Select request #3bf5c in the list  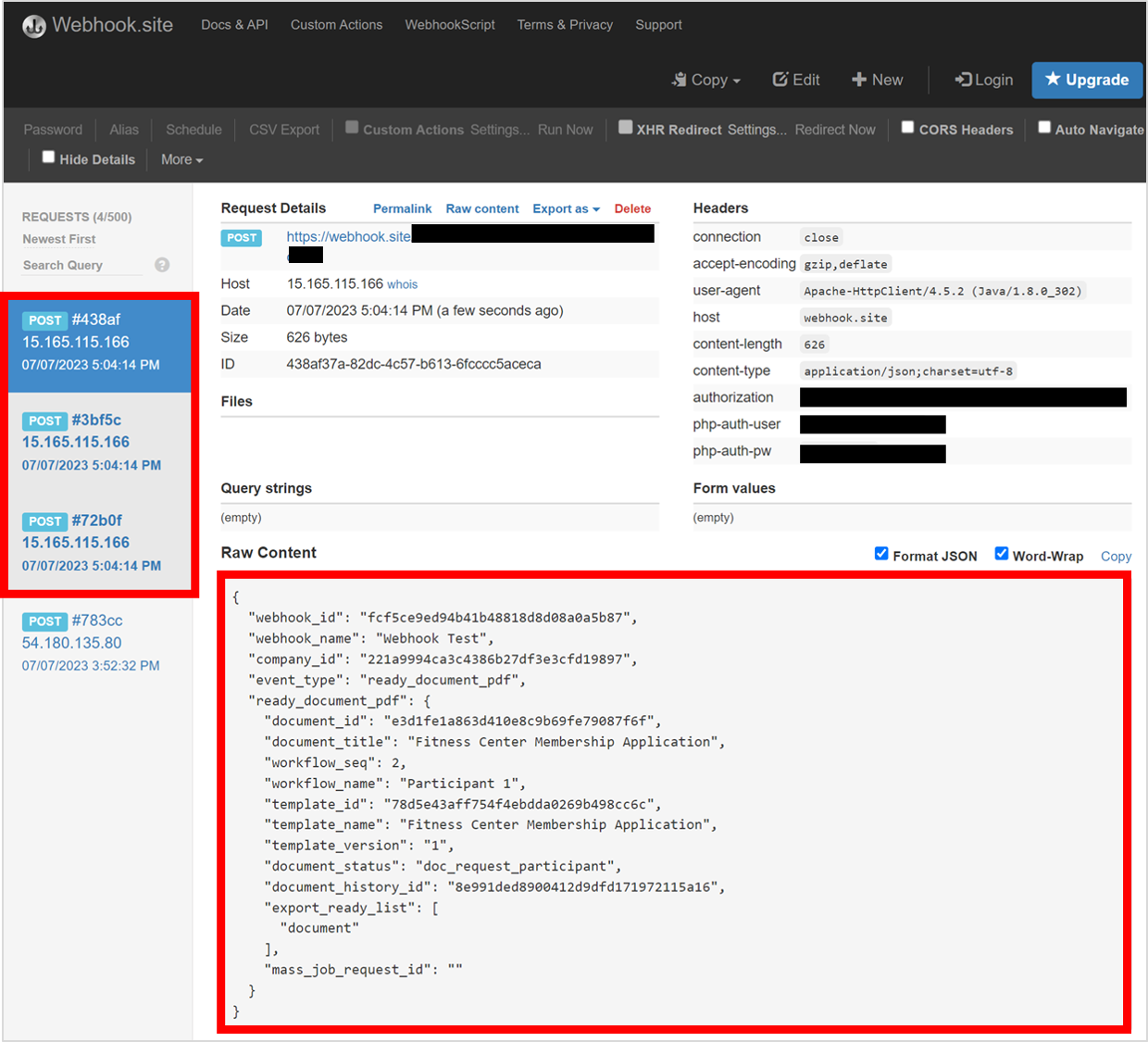[x=99, y=442]
